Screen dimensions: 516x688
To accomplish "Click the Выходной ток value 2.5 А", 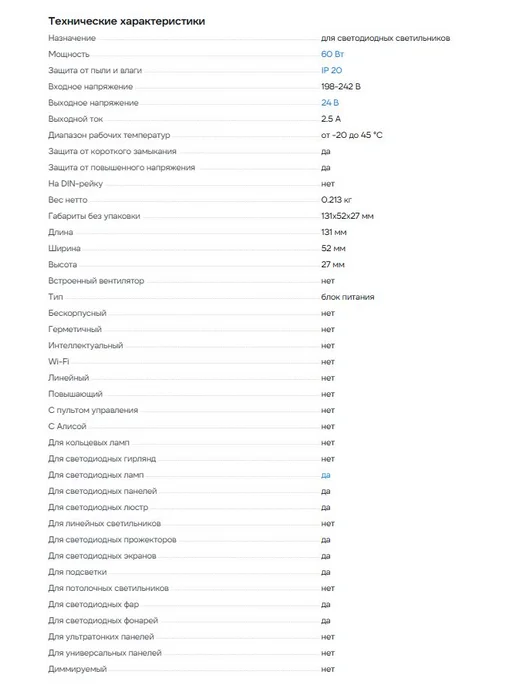I will point(331,119).
